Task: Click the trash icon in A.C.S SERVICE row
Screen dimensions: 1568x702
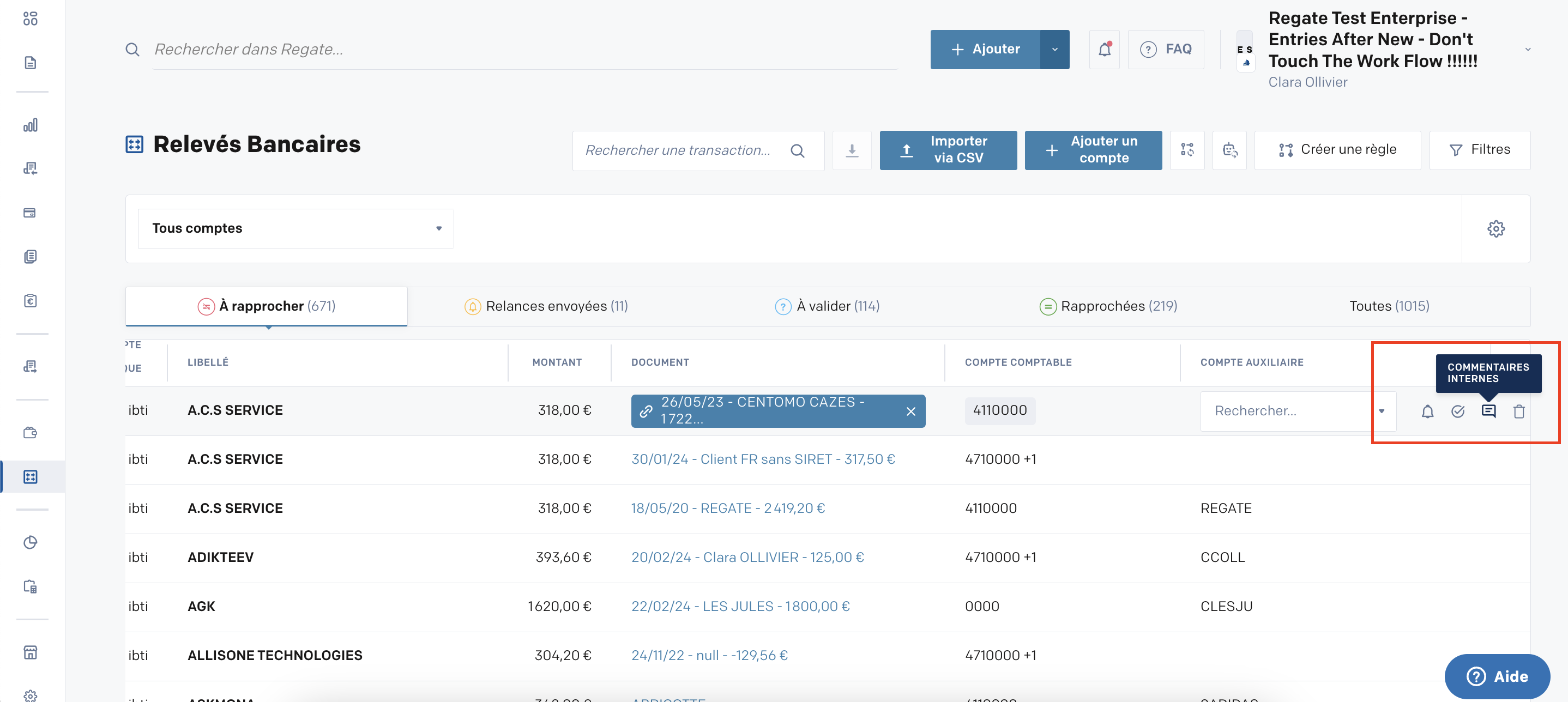Action: [1519, 411]
